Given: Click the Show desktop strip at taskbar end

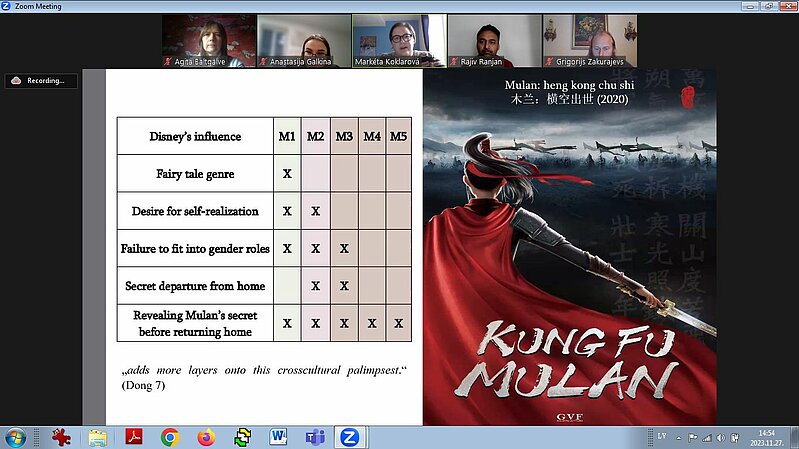Looking at the screenshot, I should 795,437.
